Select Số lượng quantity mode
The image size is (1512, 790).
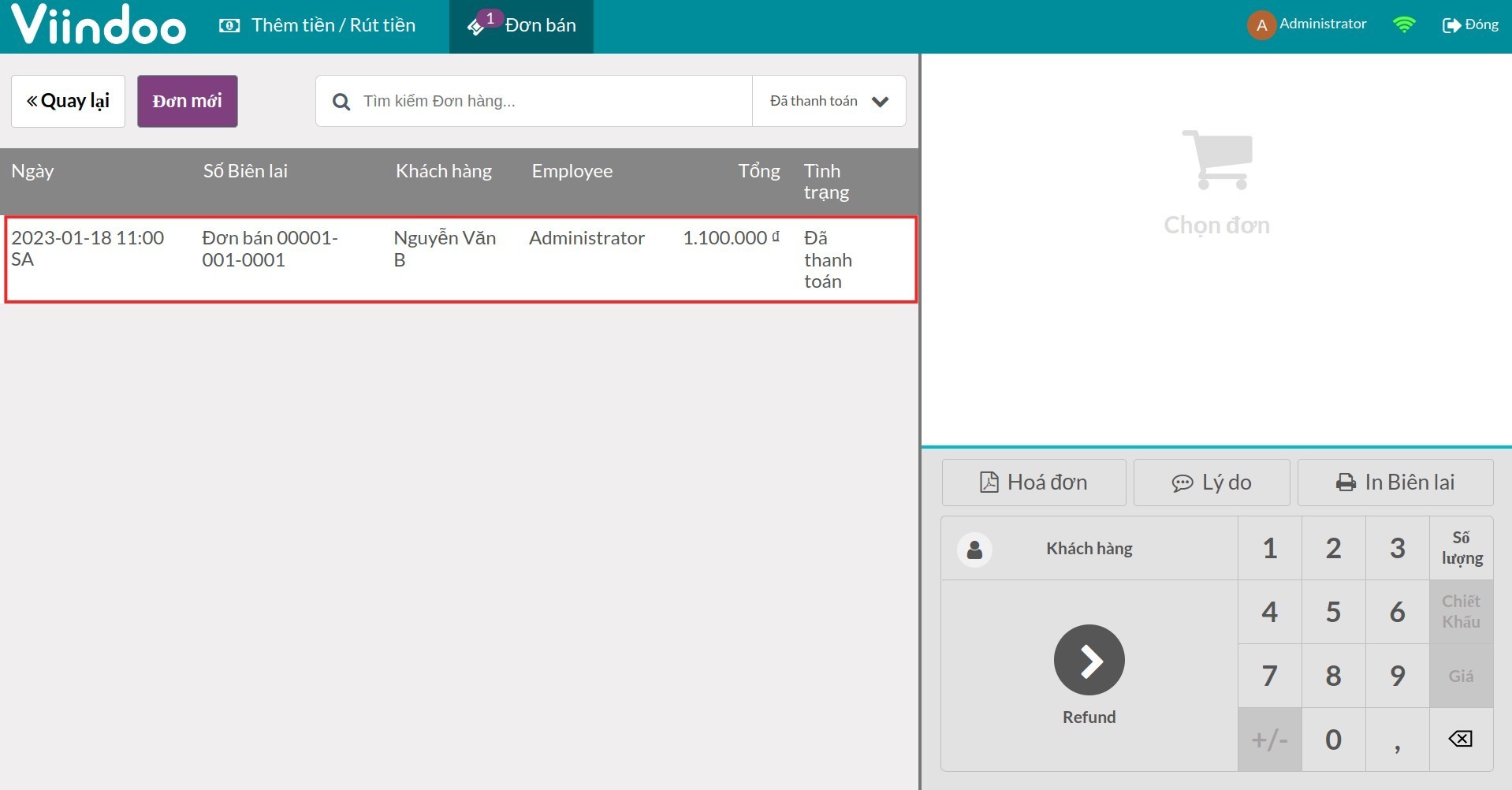click(x=1461, y=548)
